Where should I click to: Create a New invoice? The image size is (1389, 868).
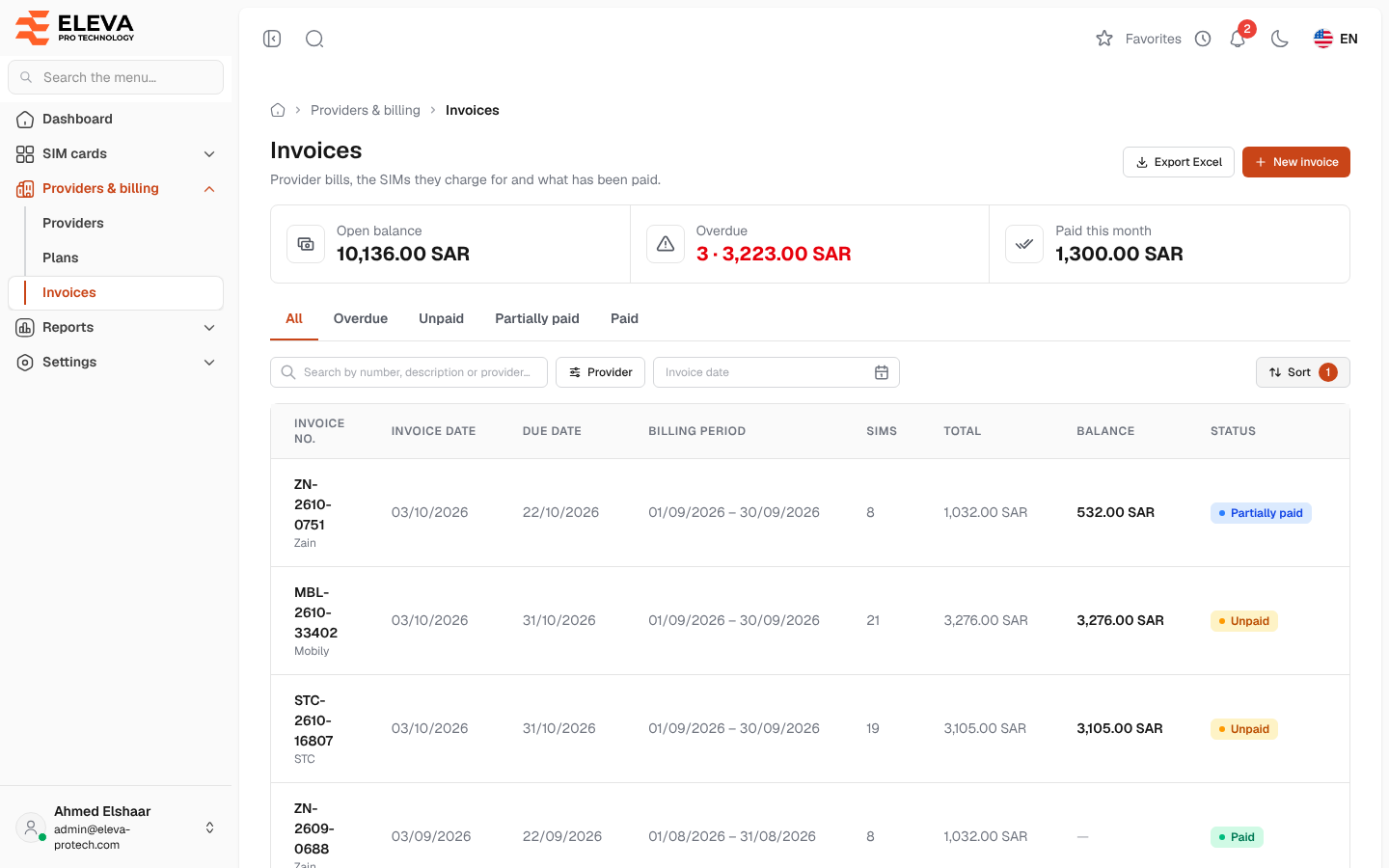tap(1296, 162)
